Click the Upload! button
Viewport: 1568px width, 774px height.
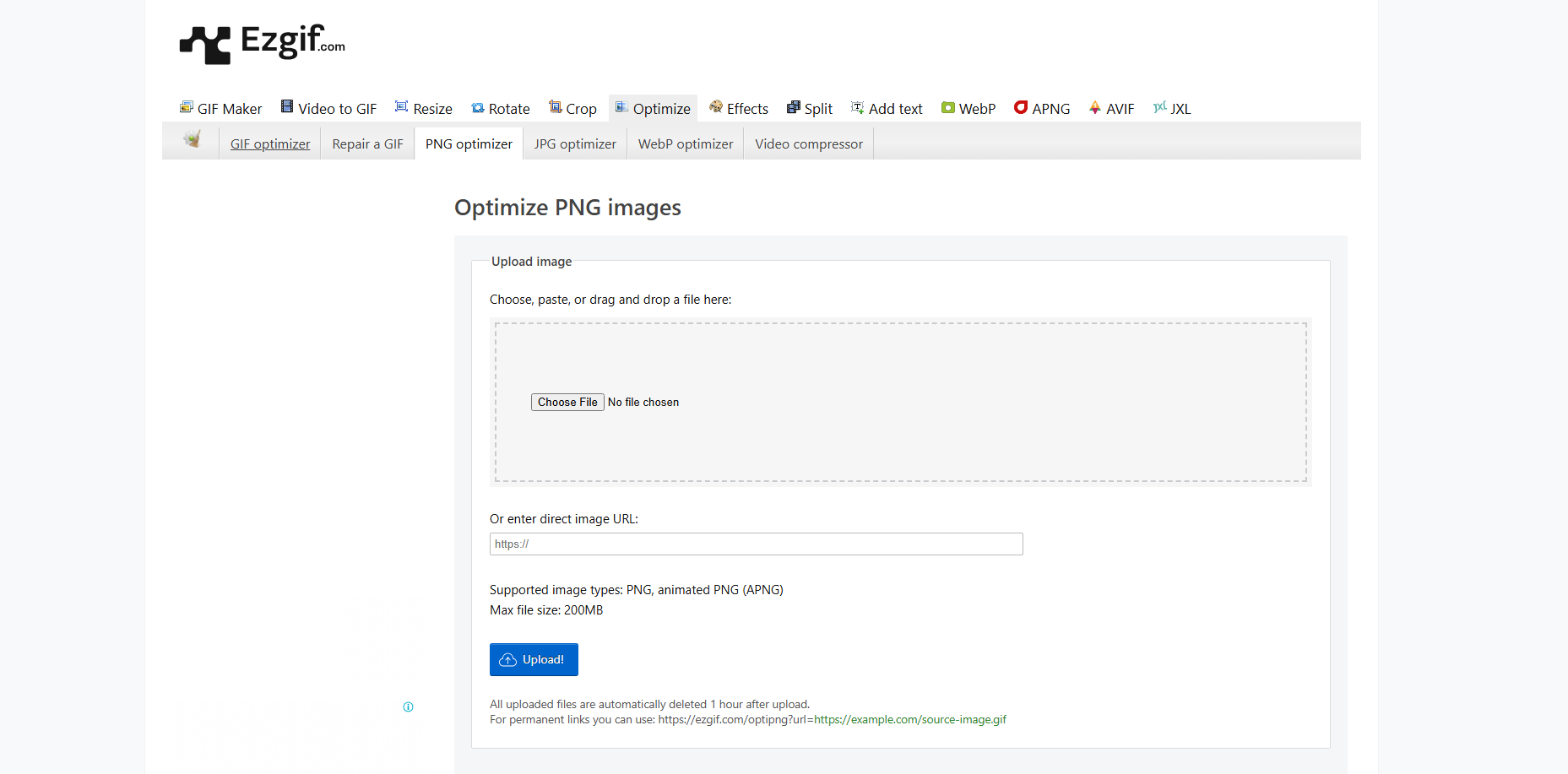(534, 659)
